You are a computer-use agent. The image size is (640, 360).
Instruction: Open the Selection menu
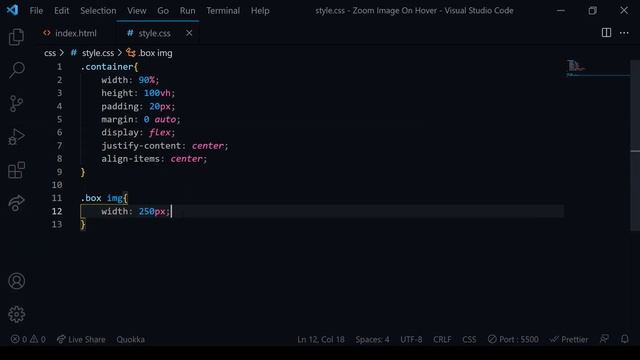[98, 11]
